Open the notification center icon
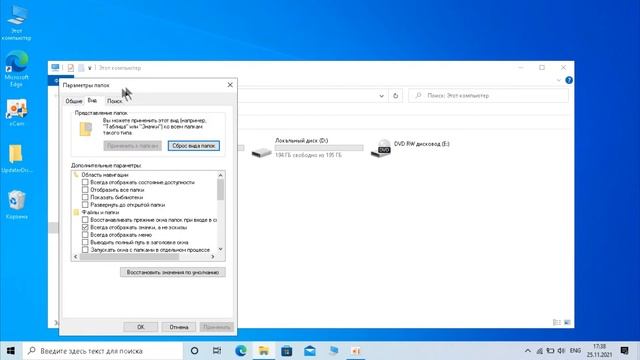Image resolution: width=640 pixels, height=360 pixels. point(624,351)
